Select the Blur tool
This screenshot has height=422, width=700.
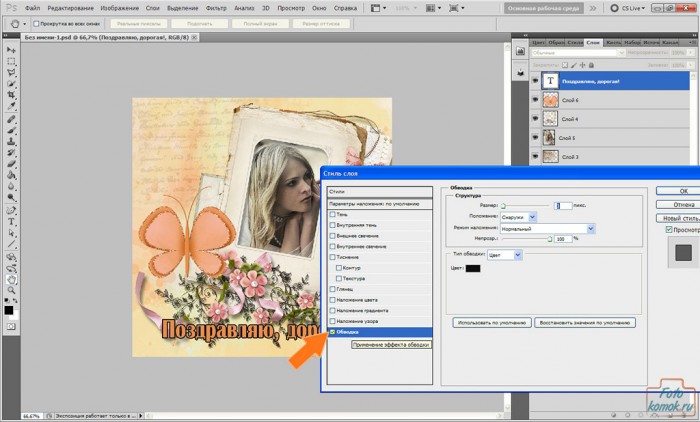click(x=11, y=186)
